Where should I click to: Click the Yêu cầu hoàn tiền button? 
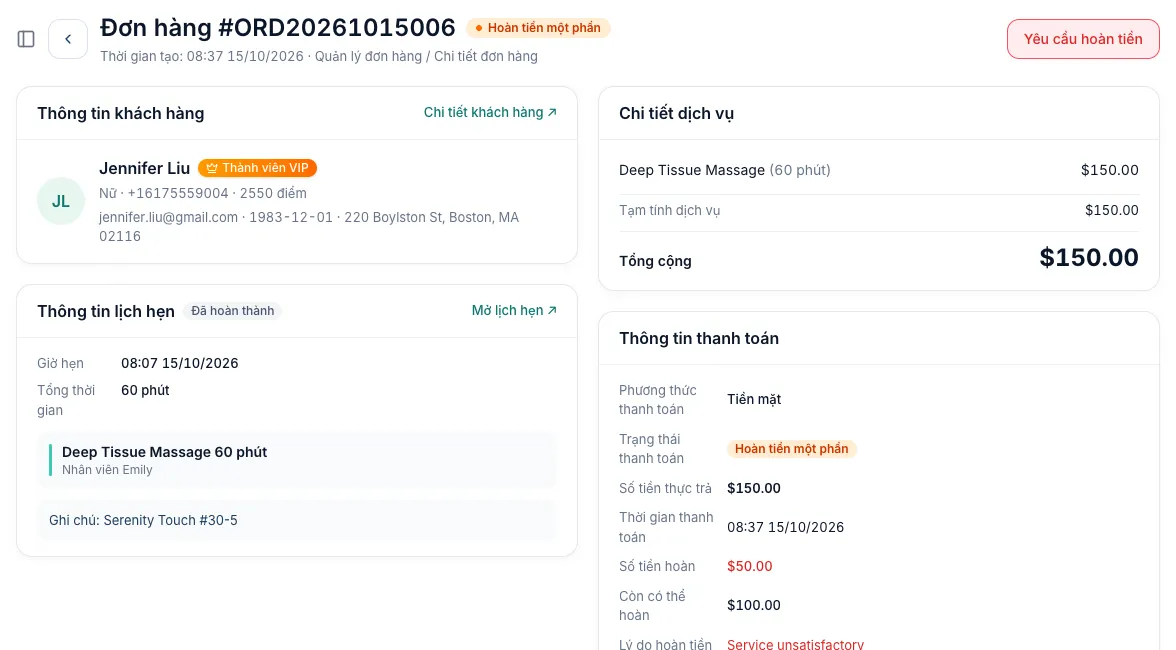coord(1083,39)
